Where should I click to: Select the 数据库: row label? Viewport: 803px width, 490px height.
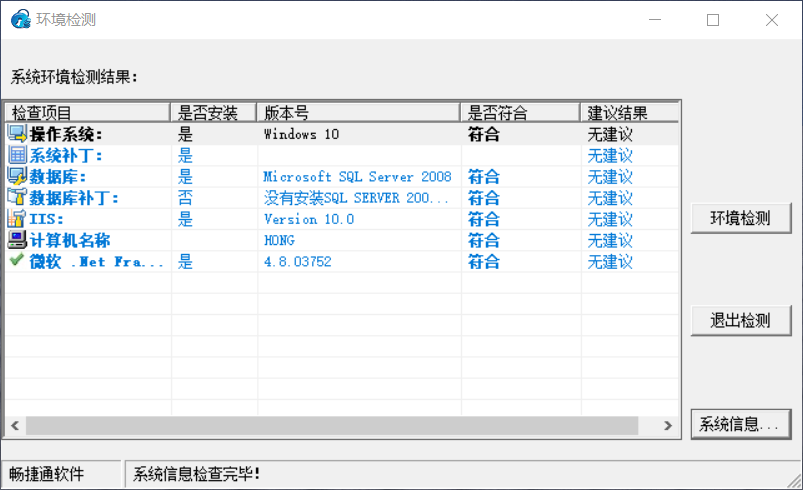click(x=57, y=177)
